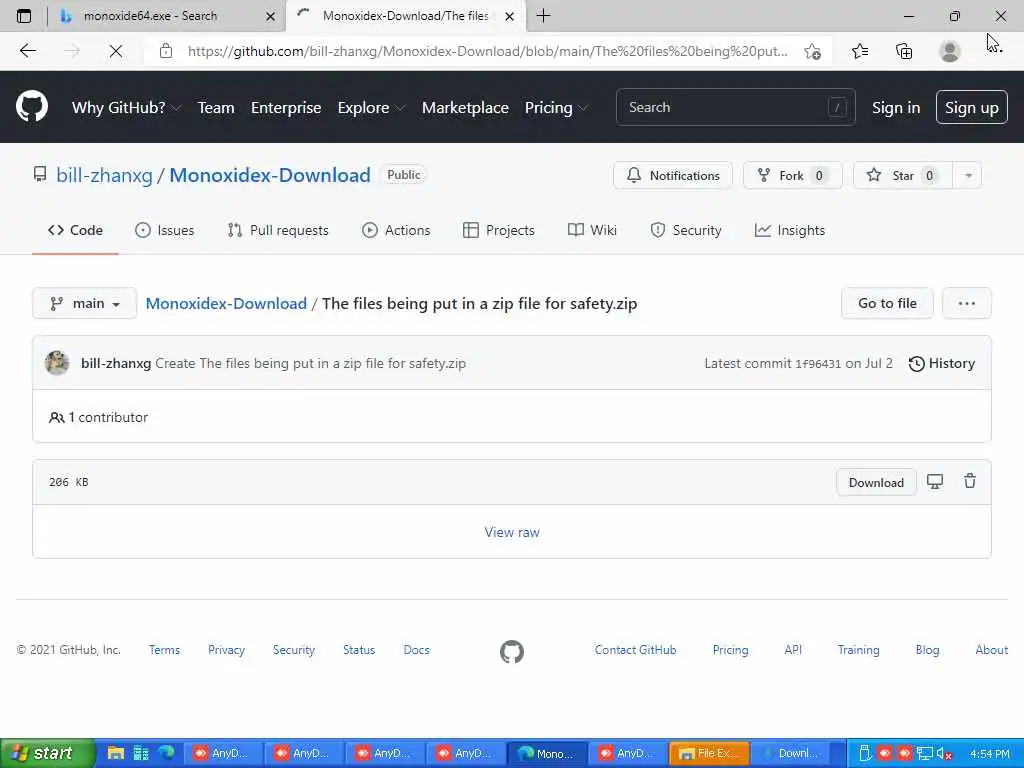
Task: Launch Edge from quick launch icon
Action: [166, 753]
